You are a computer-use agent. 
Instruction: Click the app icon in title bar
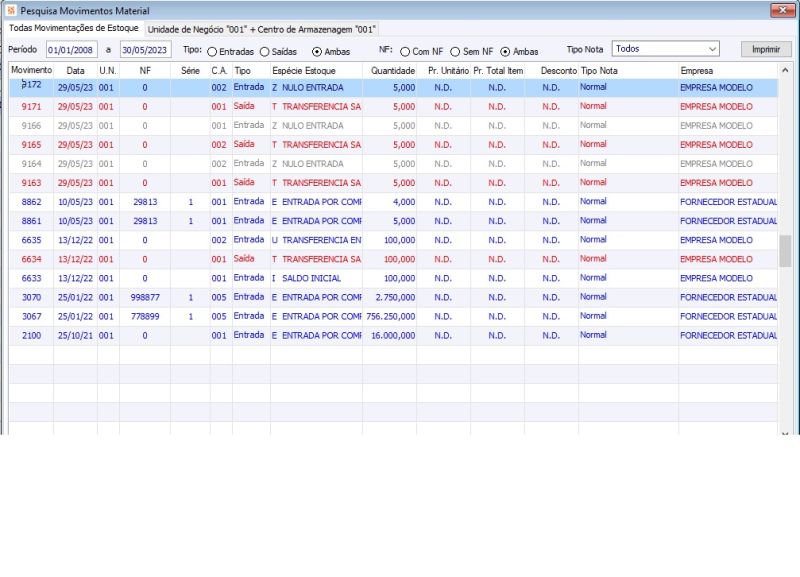(x=11, y=10)
